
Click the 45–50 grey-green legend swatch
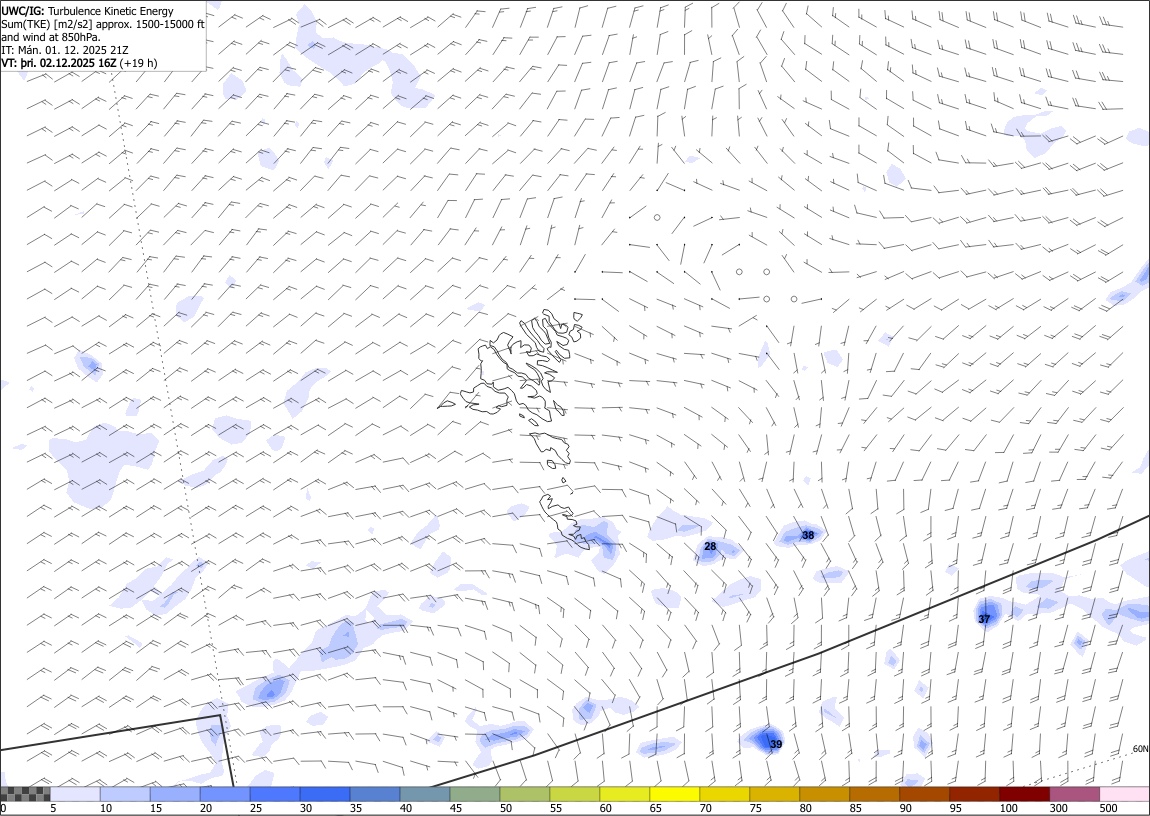click(475, 794)
